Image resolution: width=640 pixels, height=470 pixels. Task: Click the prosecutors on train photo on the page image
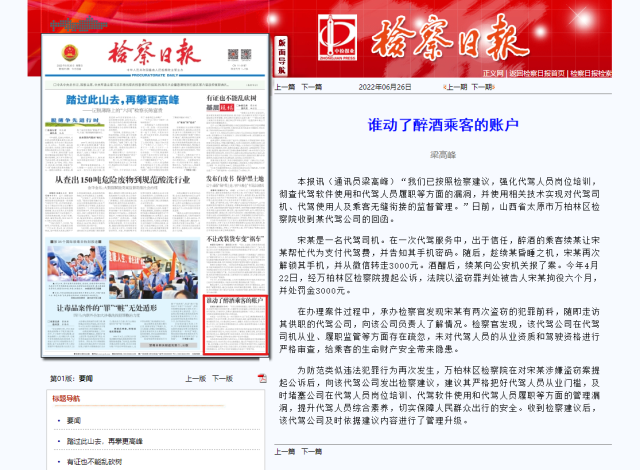pyautogui.click(x=153, y=269)
